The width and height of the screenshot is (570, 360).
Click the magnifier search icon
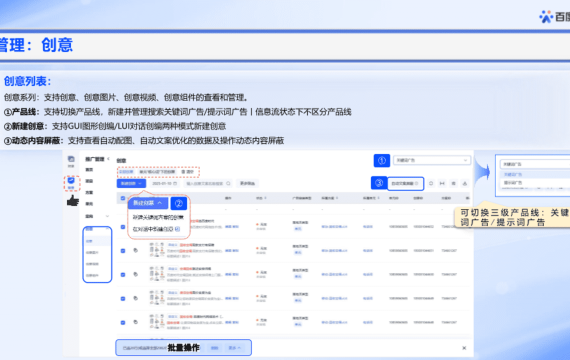click(x=228, y=183)
